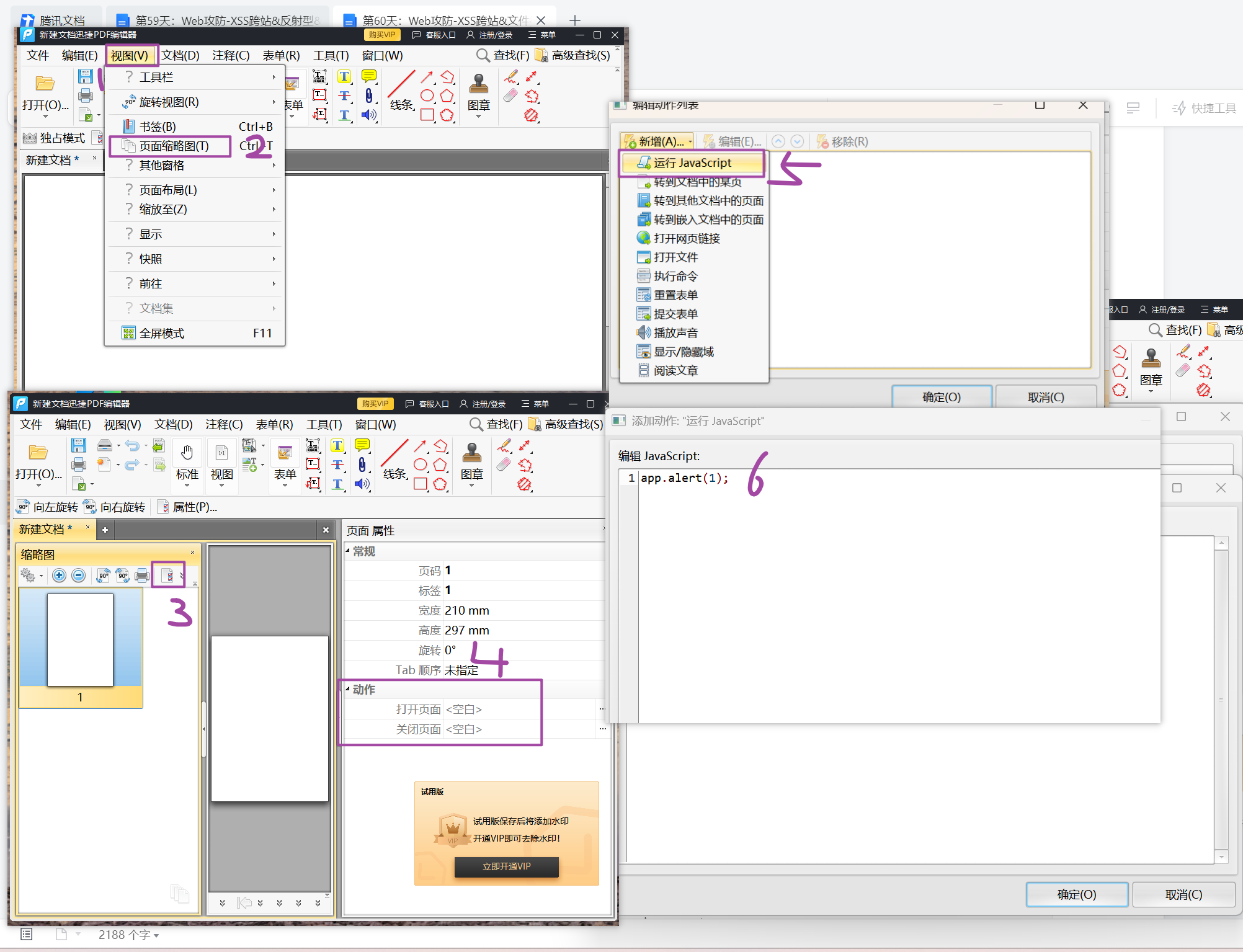
Task: Click highlight T tool in lower editor
Action: 337,445
